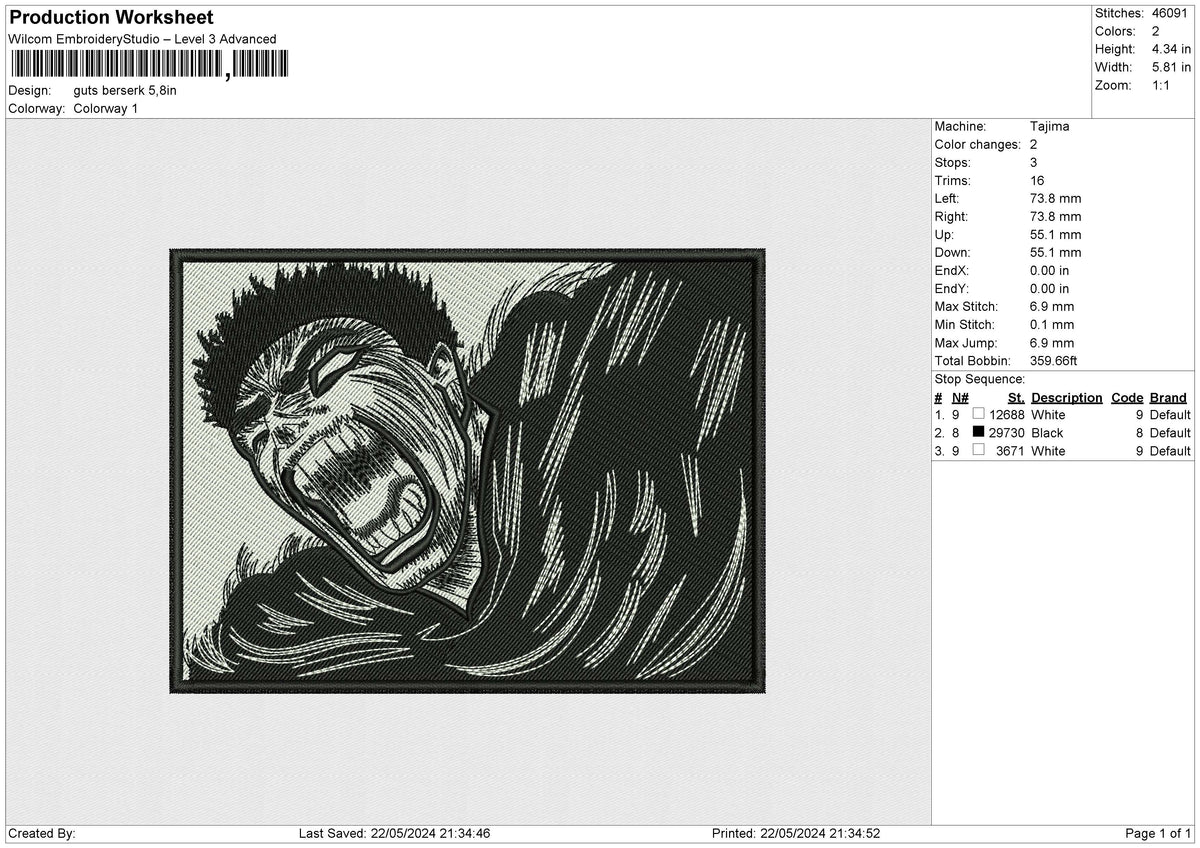Screen dimensions: 1200x848
Task: Click the 'Stop Sequence:' heading
Action: [x=979, y=379]
